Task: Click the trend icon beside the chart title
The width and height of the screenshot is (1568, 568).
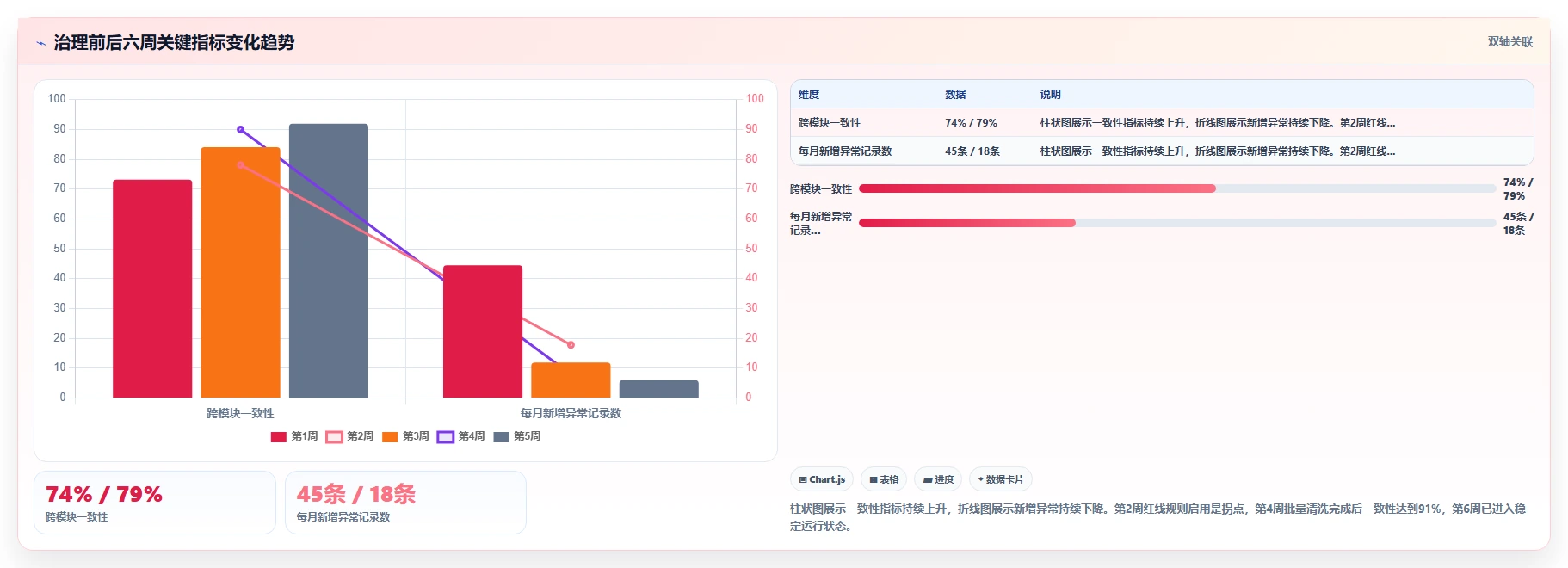Action: (40, 43)
